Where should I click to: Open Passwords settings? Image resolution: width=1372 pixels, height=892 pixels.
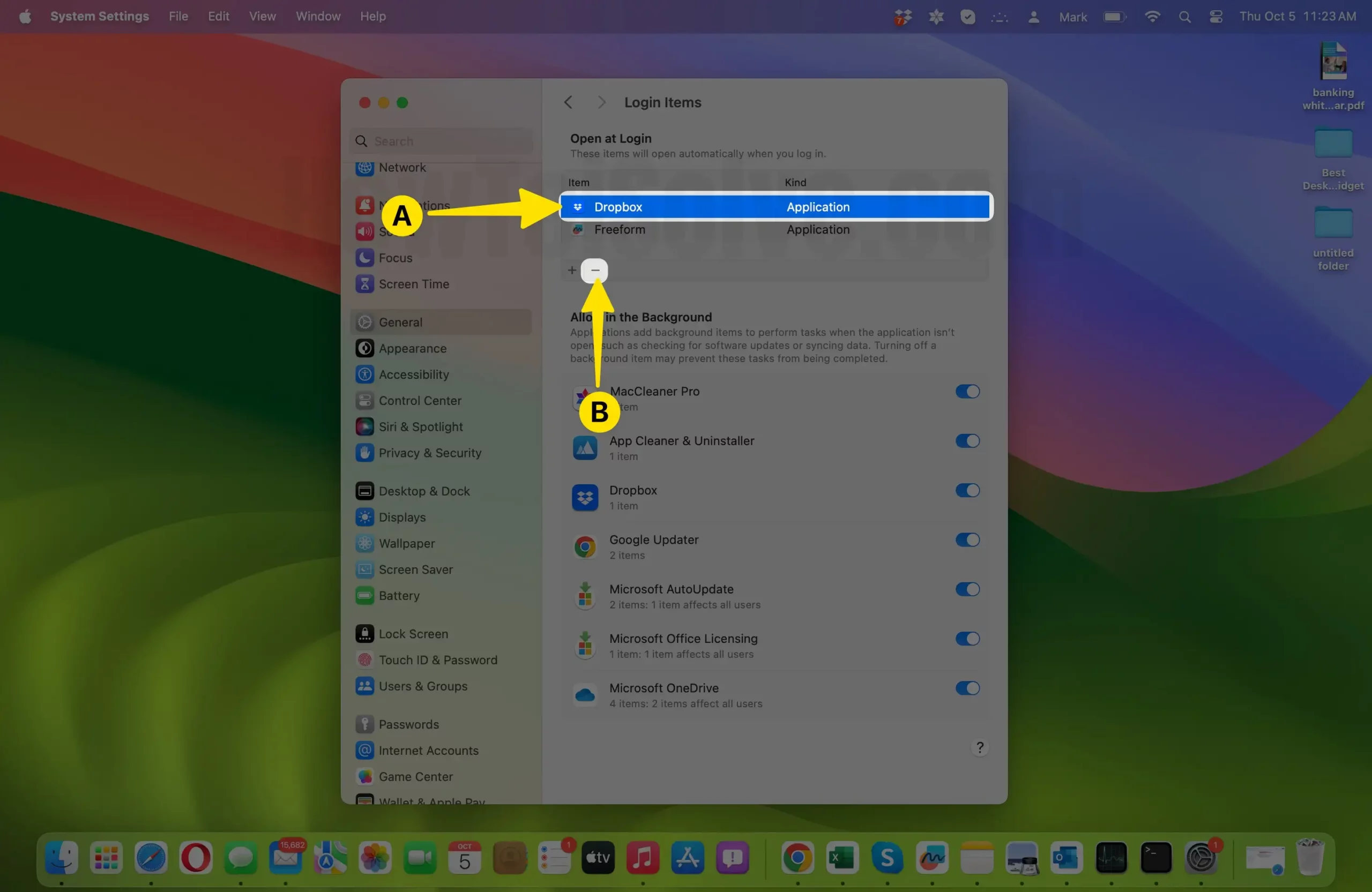pyautogui.click(x=441, y=724)
